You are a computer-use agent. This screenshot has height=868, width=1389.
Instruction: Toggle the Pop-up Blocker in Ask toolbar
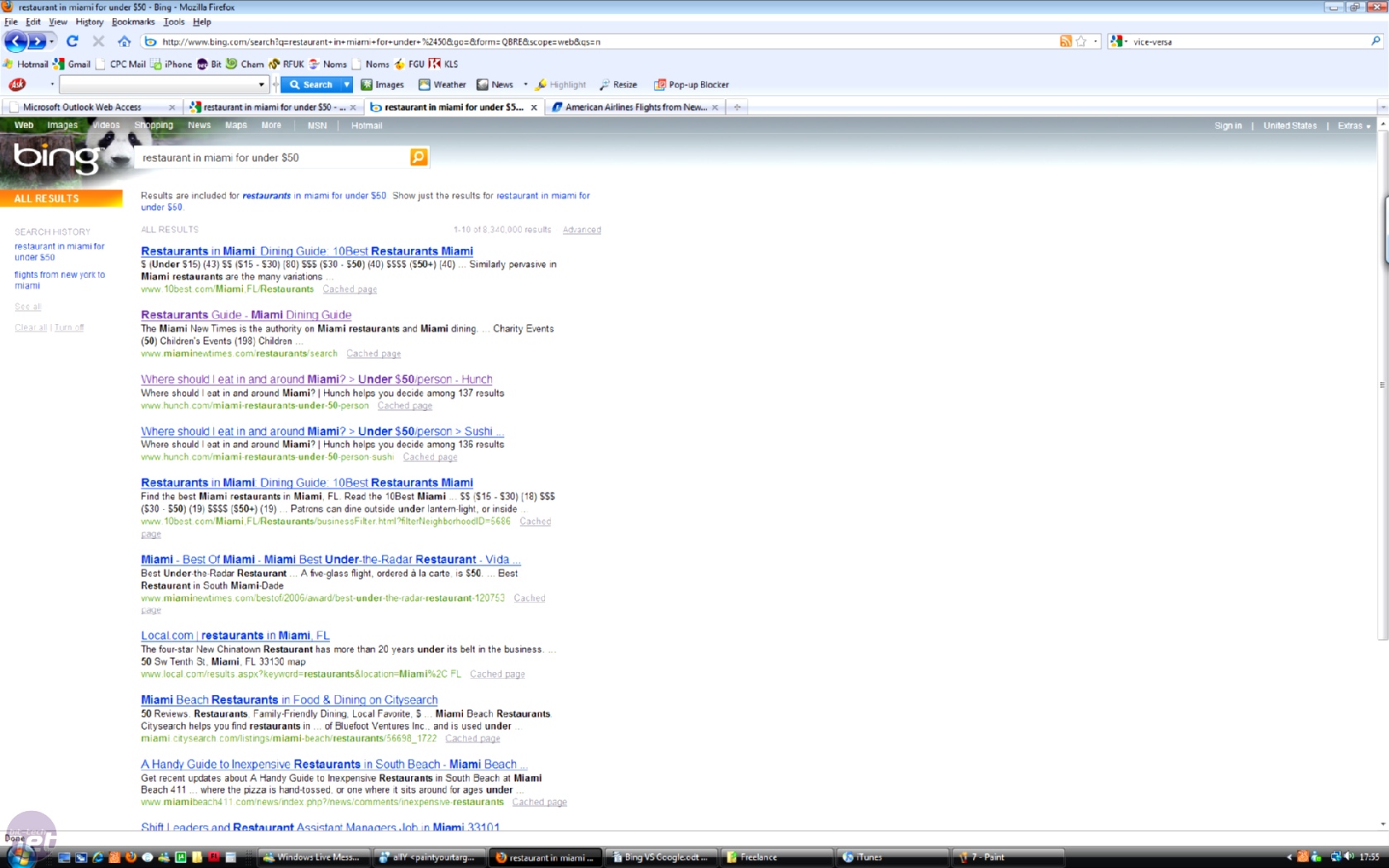click(x=691, y=84)
